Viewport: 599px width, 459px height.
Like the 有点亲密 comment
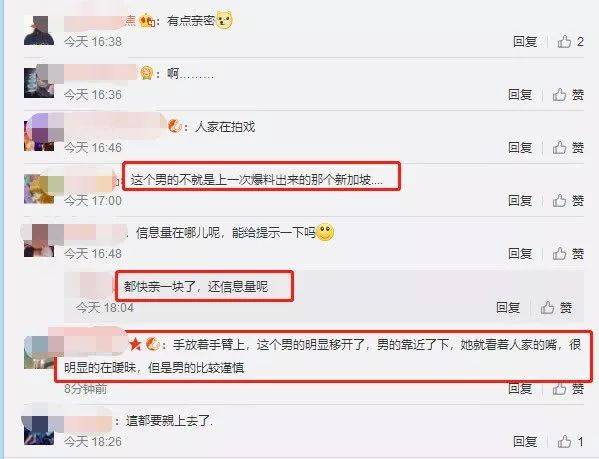(x=570, y=41)
